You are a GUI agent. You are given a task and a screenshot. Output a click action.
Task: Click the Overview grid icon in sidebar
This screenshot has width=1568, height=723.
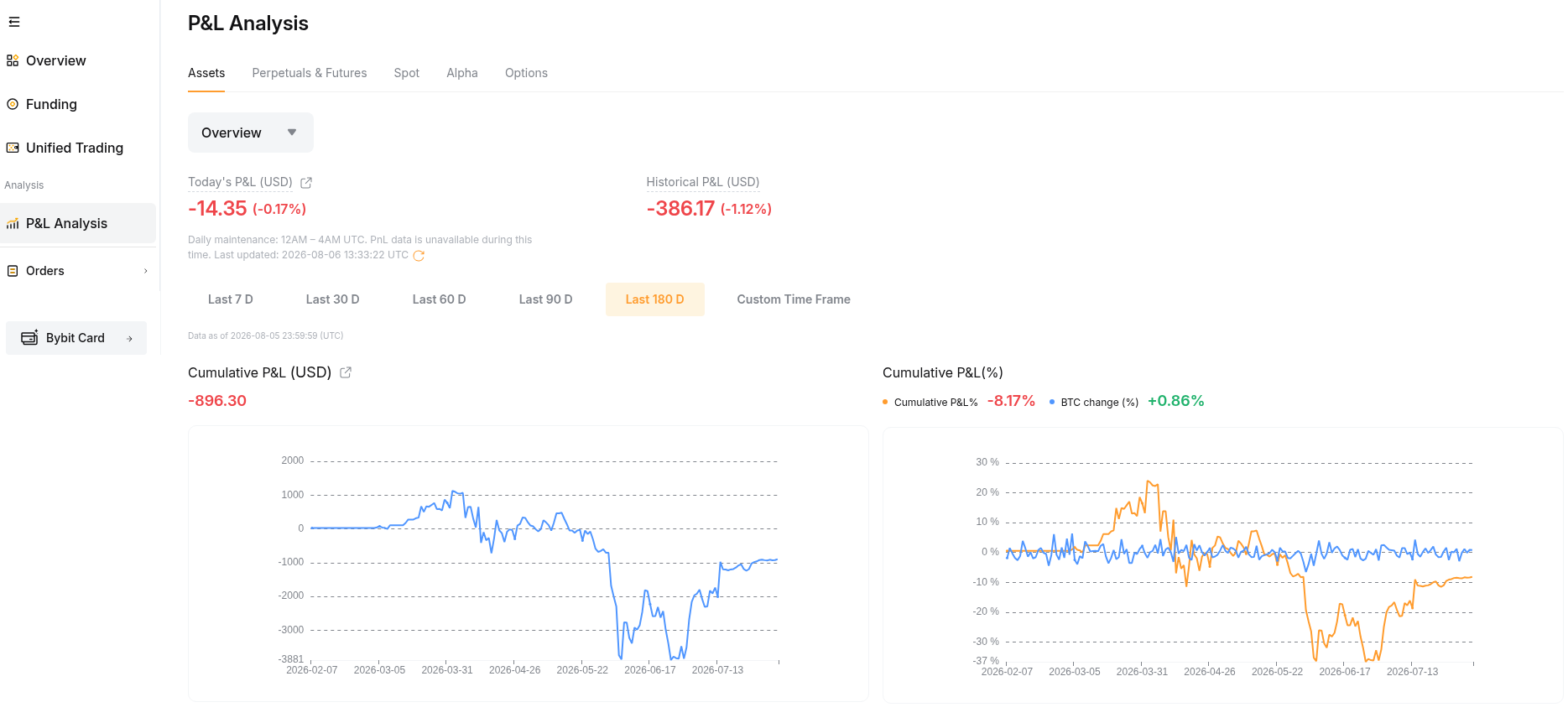(x=13, y=60)
